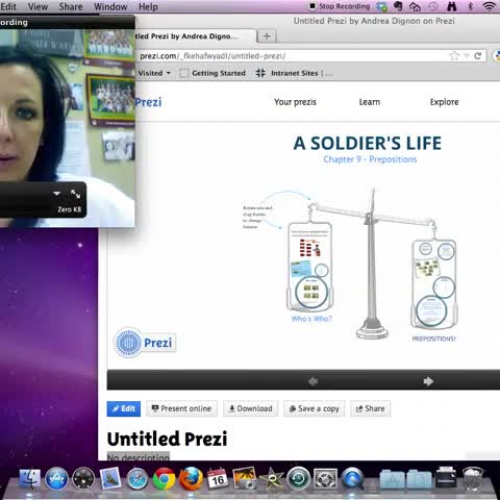Open a new browser tab with plus button

267,36
